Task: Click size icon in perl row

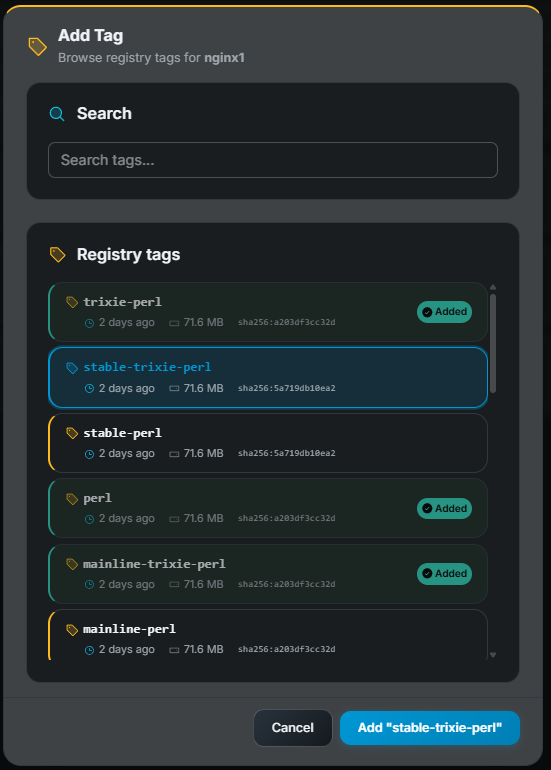Action: coord(174,519)
